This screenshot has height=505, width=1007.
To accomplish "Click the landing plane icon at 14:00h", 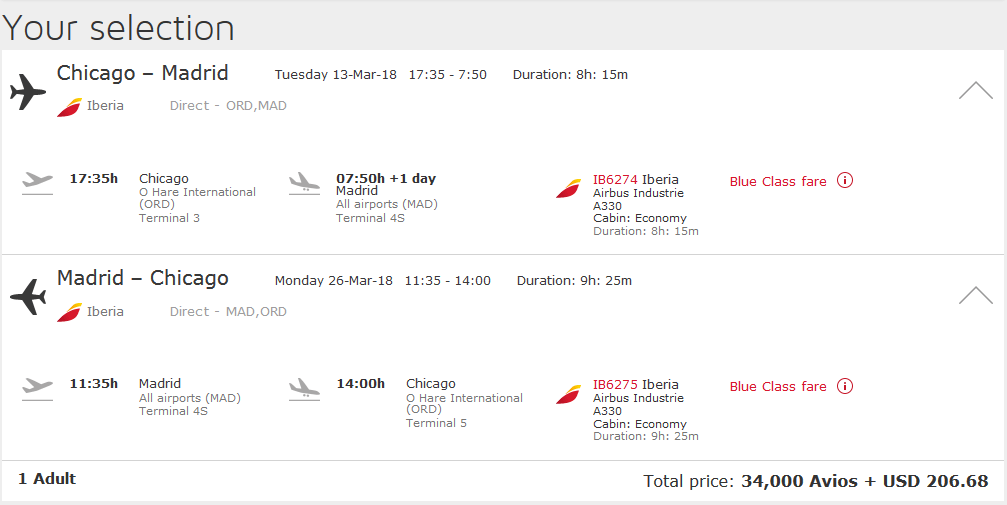I will pos(304,389).
